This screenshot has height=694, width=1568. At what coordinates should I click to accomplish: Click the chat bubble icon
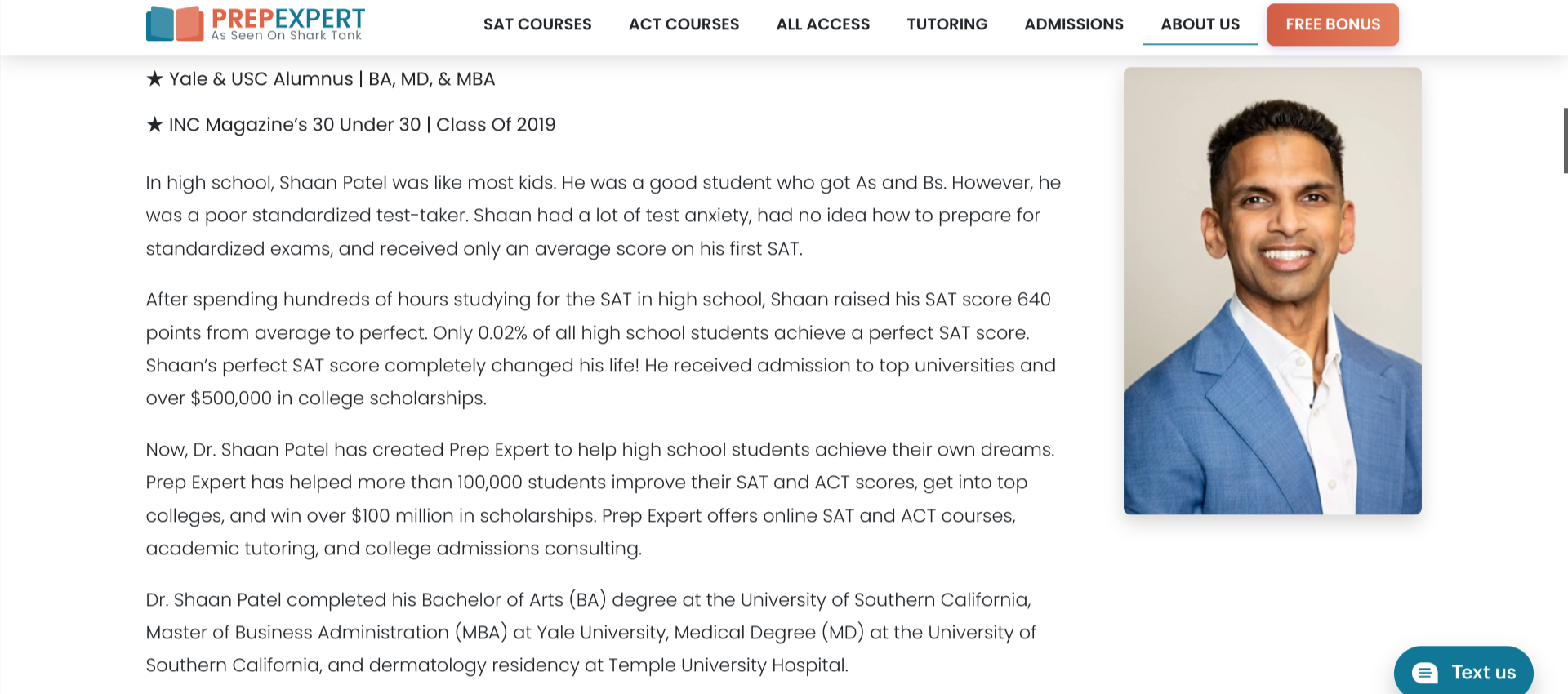click(1424, 672)
